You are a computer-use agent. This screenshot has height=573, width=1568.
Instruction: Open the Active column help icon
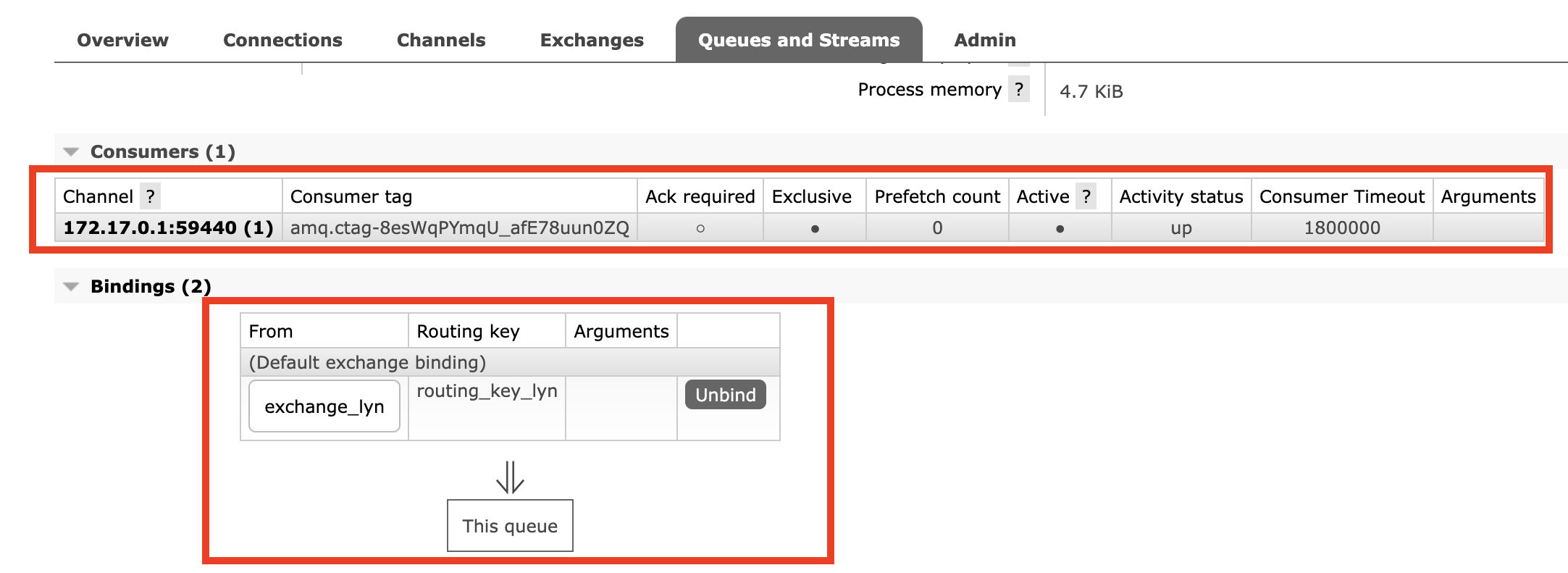(1086, 196)
